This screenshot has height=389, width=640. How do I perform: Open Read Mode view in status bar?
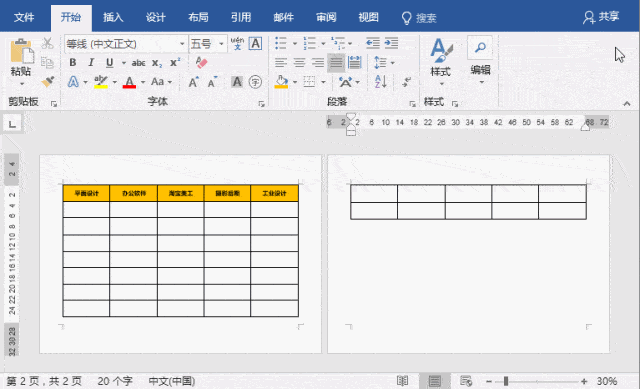pos(402,381)
